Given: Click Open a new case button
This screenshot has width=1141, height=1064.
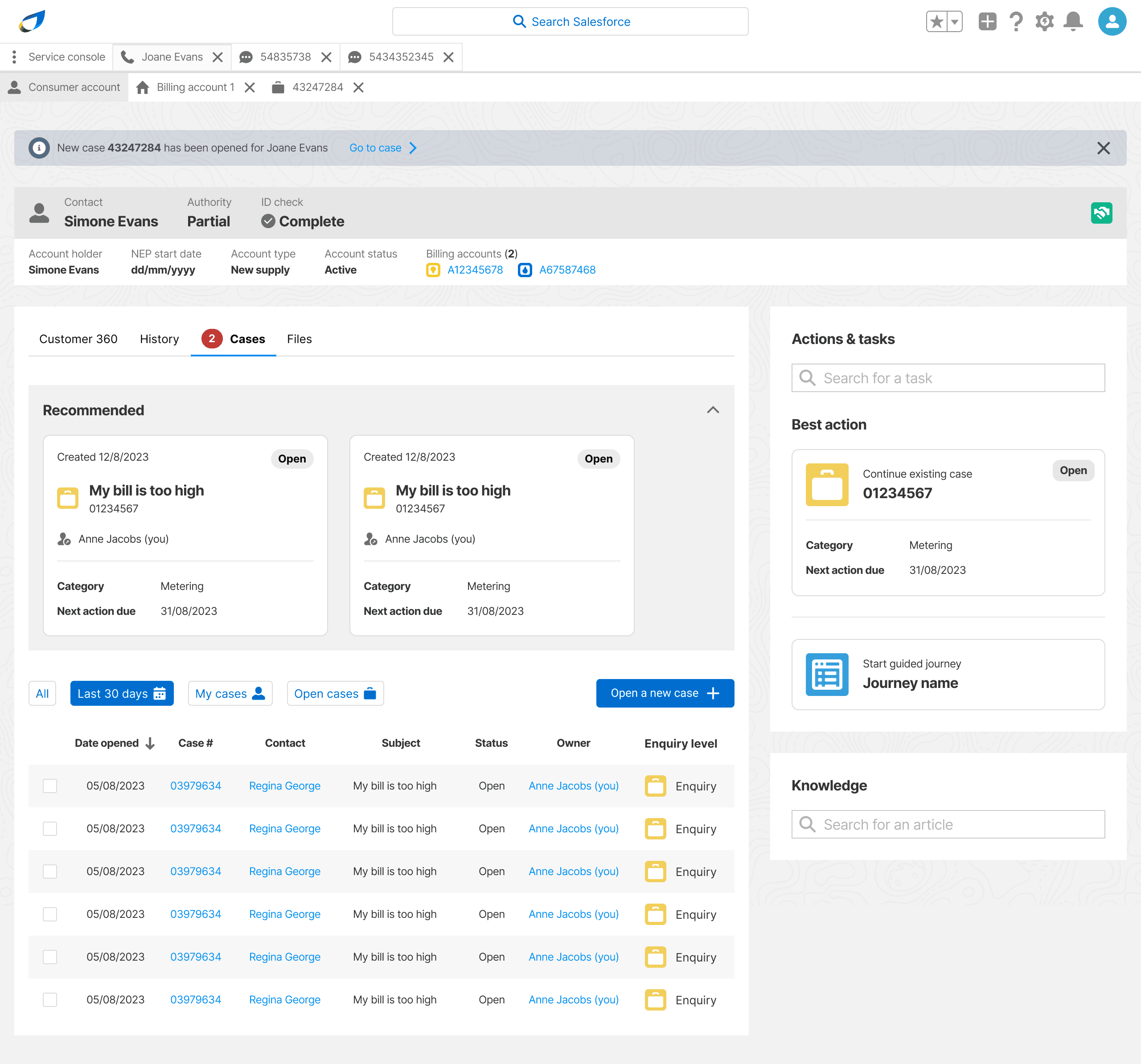Looking at the screenshot, I should click(665, 693).
